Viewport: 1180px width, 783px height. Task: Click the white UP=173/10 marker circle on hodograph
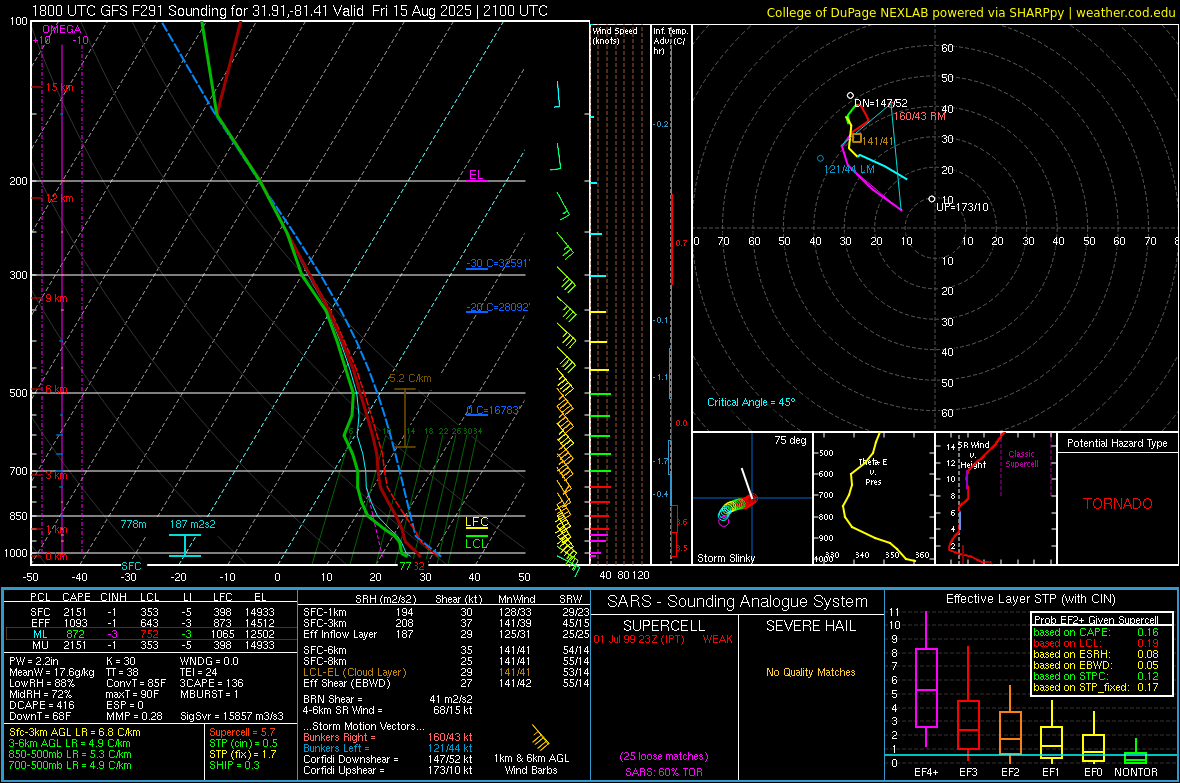pyautogui.click(x=932, y=200)
